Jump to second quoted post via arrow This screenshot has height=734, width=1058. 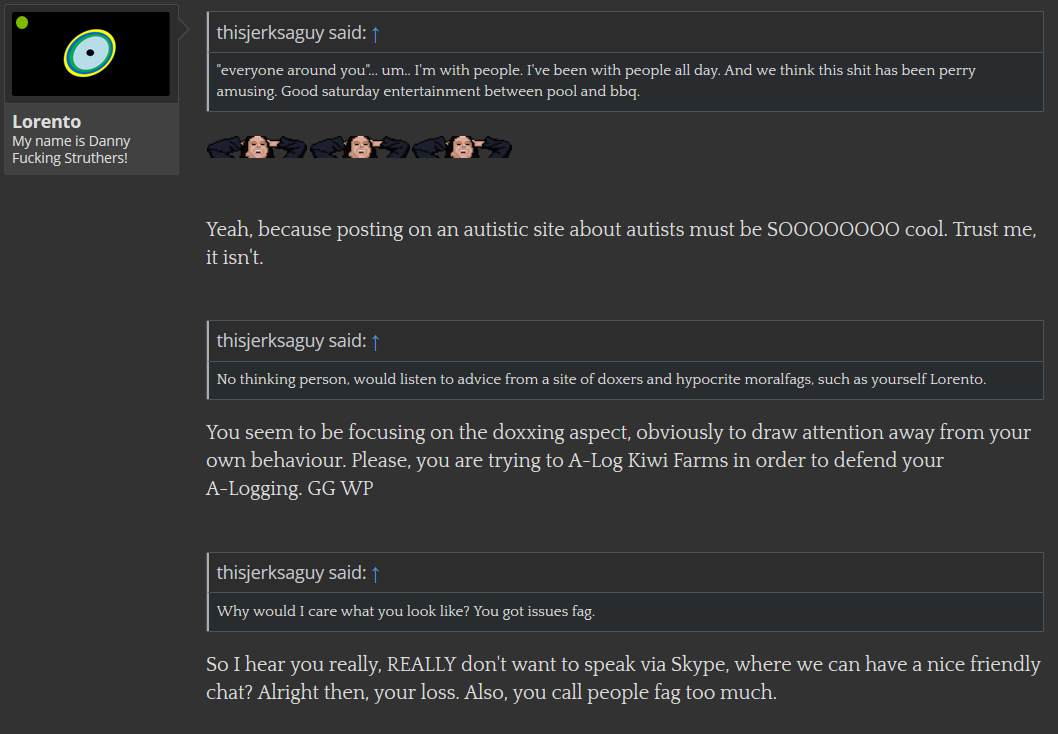pyautogui.click(x=375, y=341)
